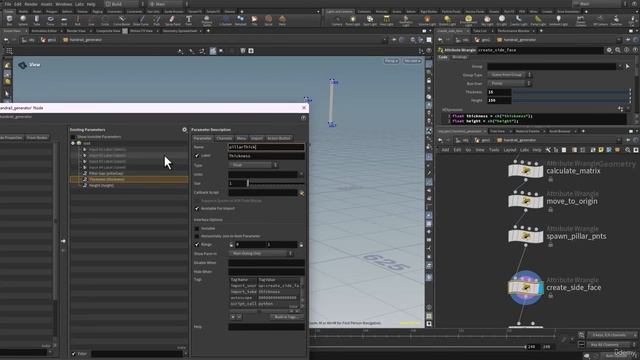This screenshot has width=640, height=360.
Task: Open gear menu in Attribute Wrangle parameters
Action: [609, 50]
